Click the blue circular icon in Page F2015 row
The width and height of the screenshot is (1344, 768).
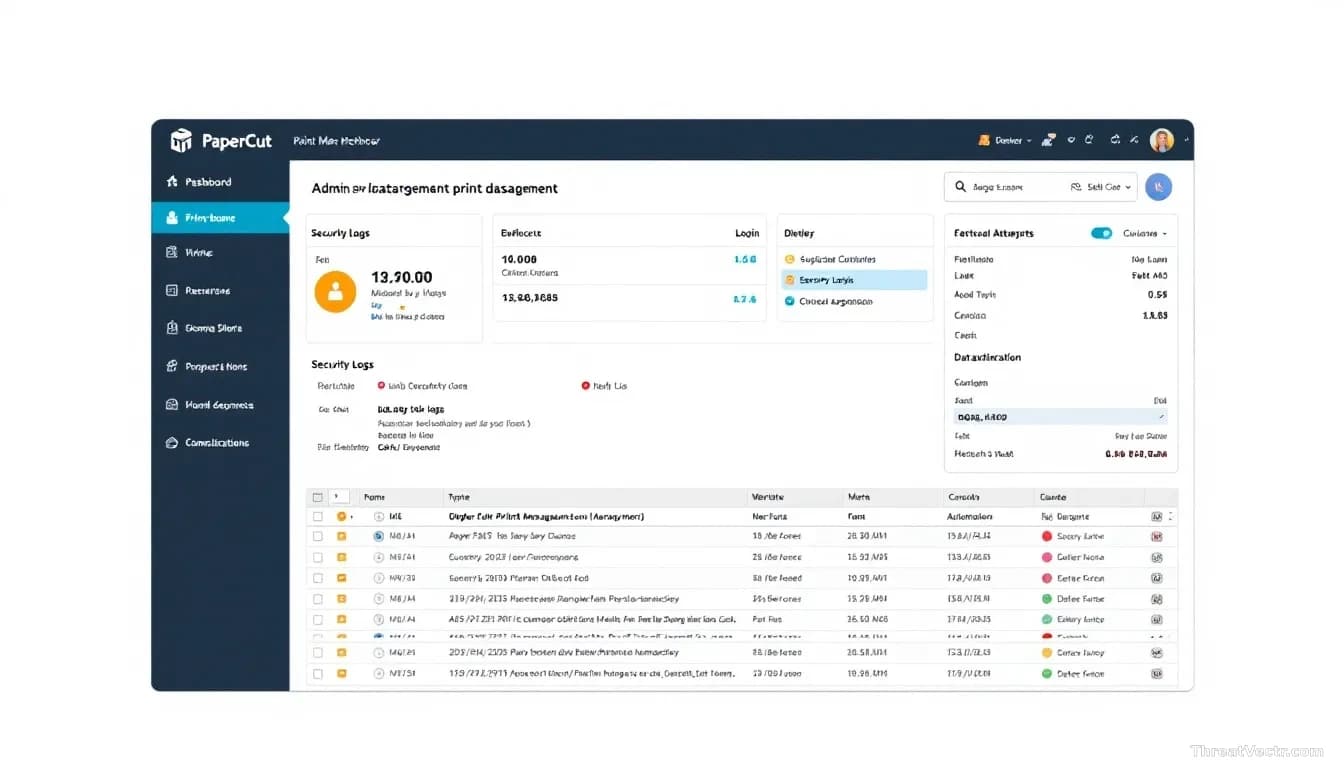(378, 536)
